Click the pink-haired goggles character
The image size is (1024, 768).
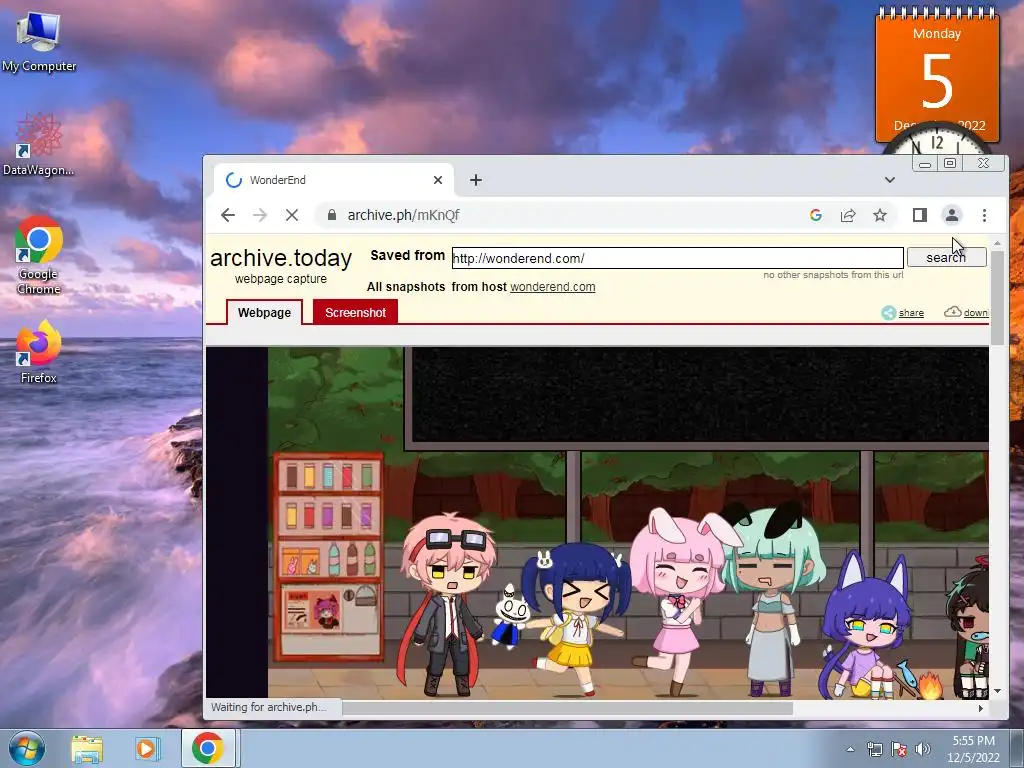[447, 605]
